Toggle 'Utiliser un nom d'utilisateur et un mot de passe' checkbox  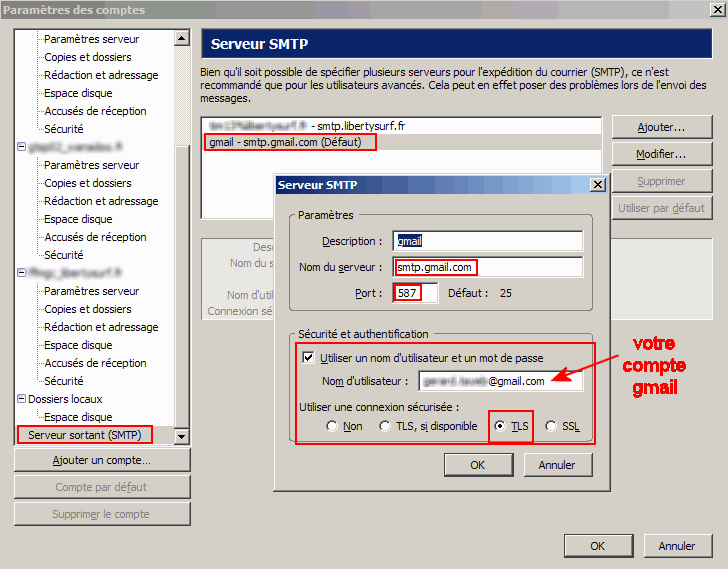[308, 357]
